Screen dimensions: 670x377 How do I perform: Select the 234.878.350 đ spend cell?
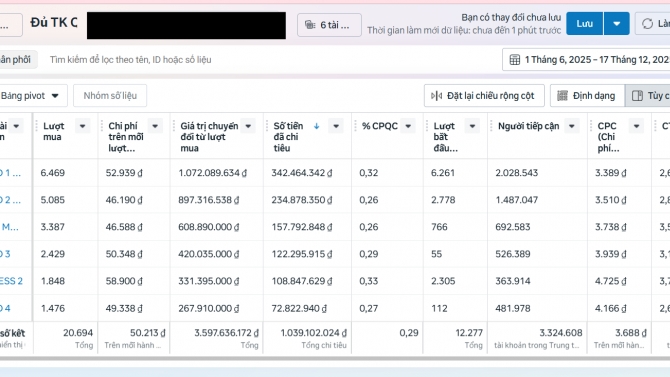[308, 200]
